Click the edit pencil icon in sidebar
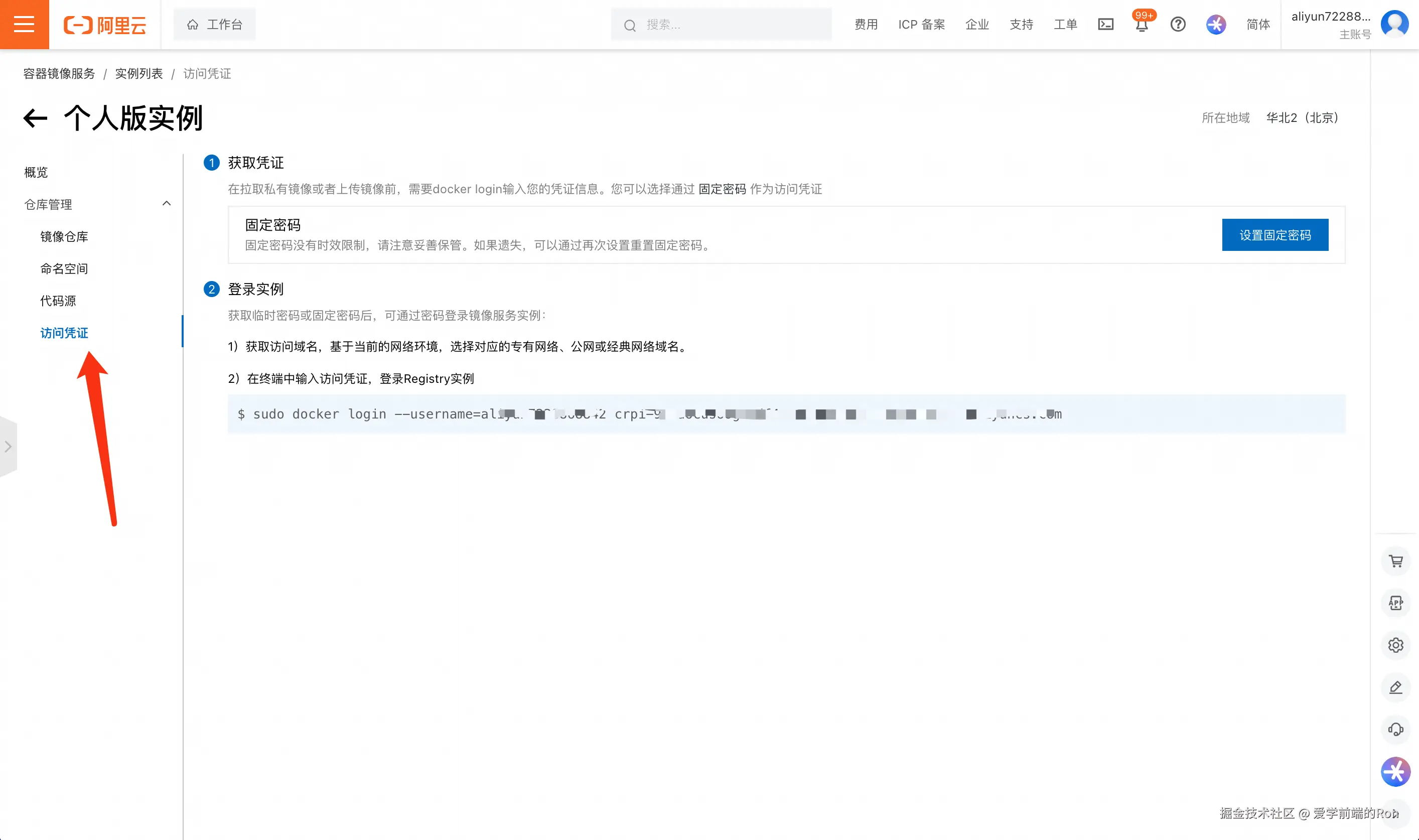The height and width of the screenshot is (840, 1419). (x=1396, y=687)
